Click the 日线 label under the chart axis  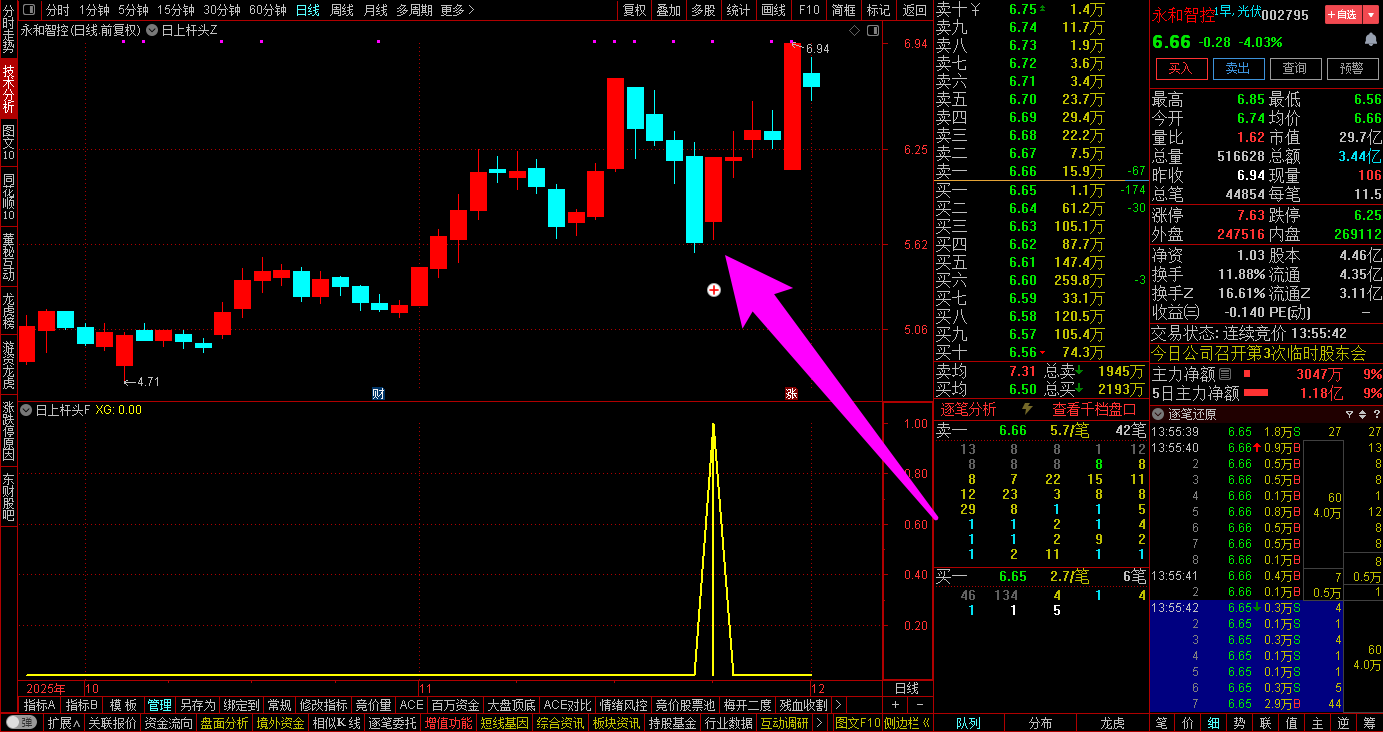pyautogui.click(x=906, y=688)
